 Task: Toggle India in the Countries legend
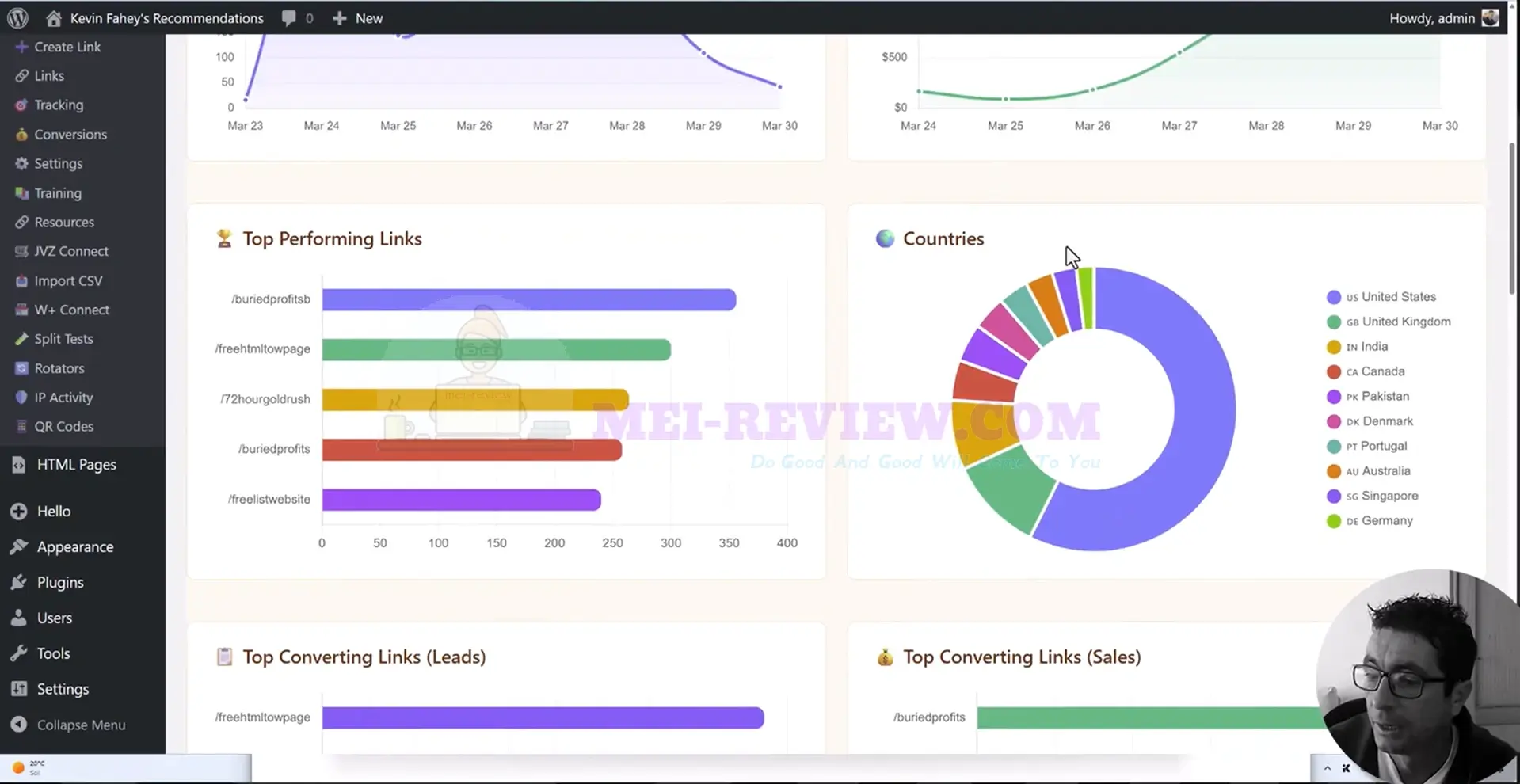[1357, 347]
